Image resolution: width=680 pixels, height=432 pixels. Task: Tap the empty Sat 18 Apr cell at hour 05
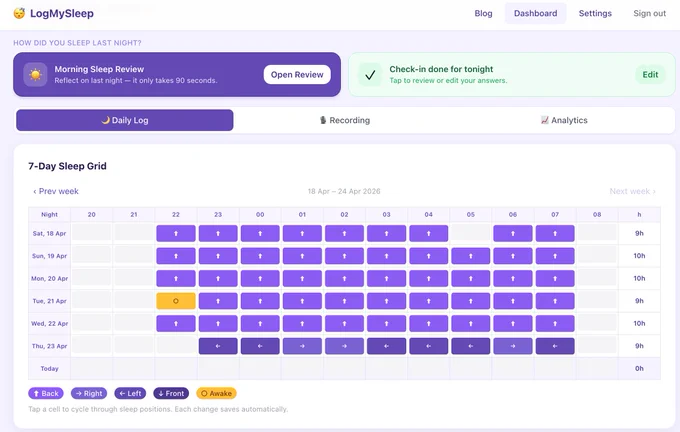click(x=471, y=233)
